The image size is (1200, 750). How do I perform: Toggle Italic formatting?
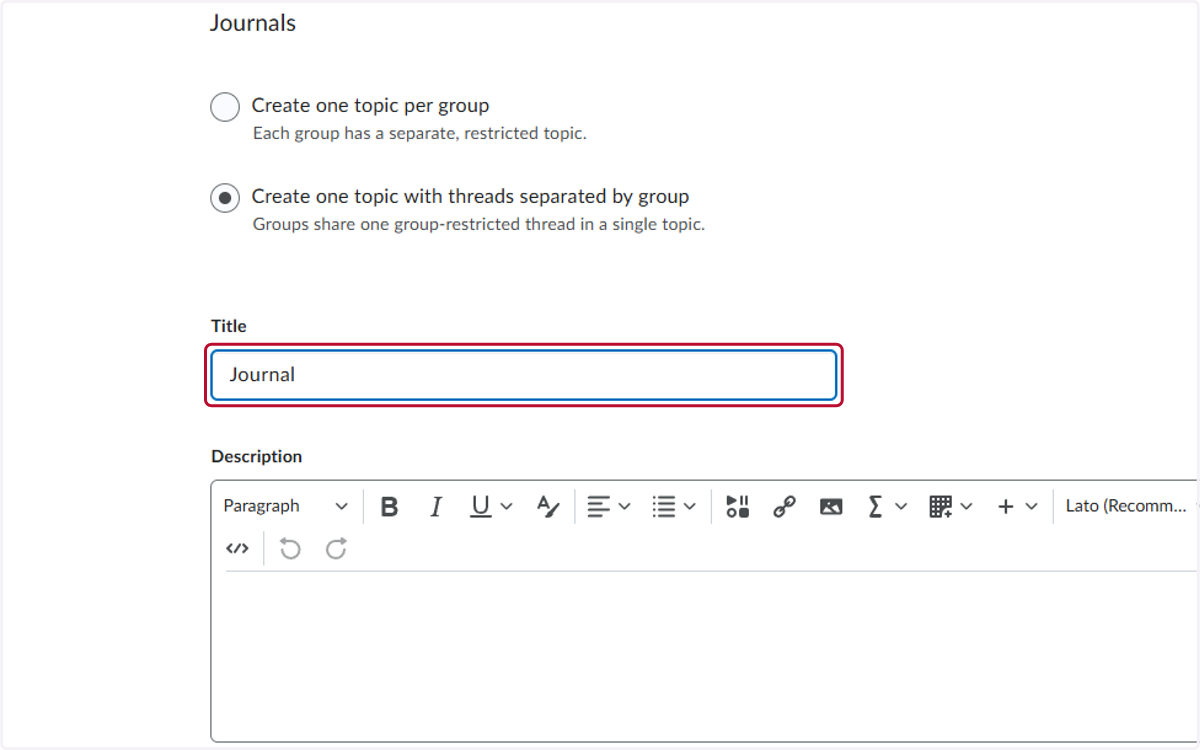(x=436, y=507)
